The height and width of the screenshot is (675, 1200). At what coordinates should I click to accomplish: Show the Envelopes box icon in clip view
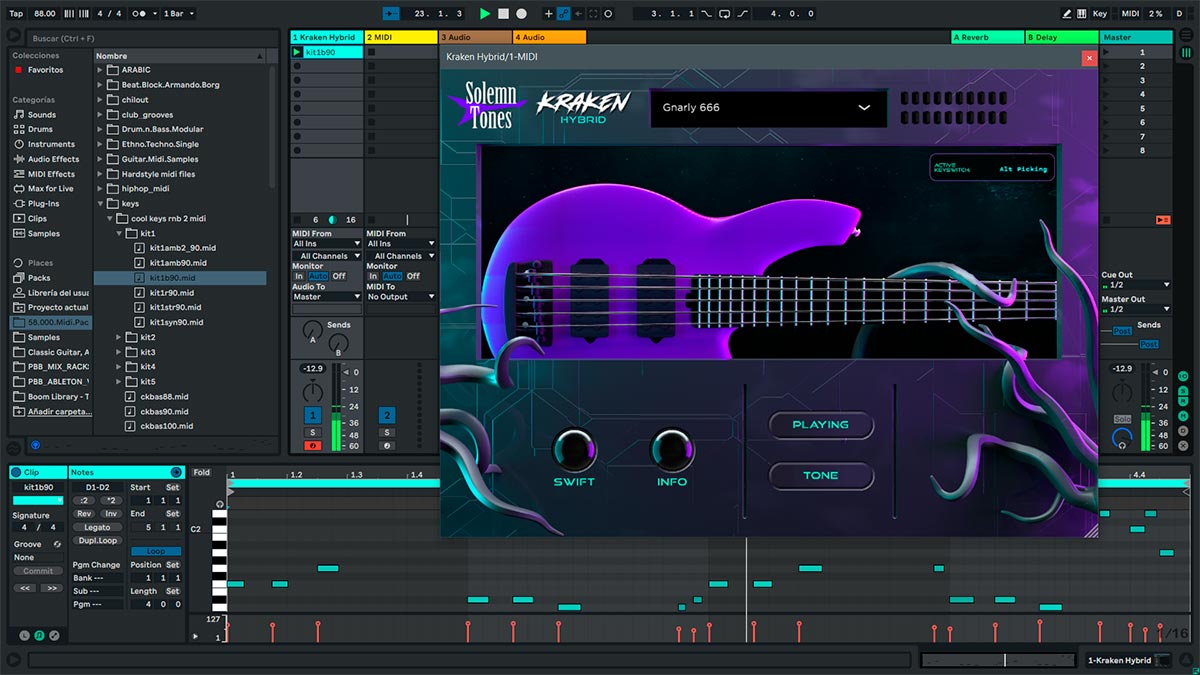(x=54, y=635)
